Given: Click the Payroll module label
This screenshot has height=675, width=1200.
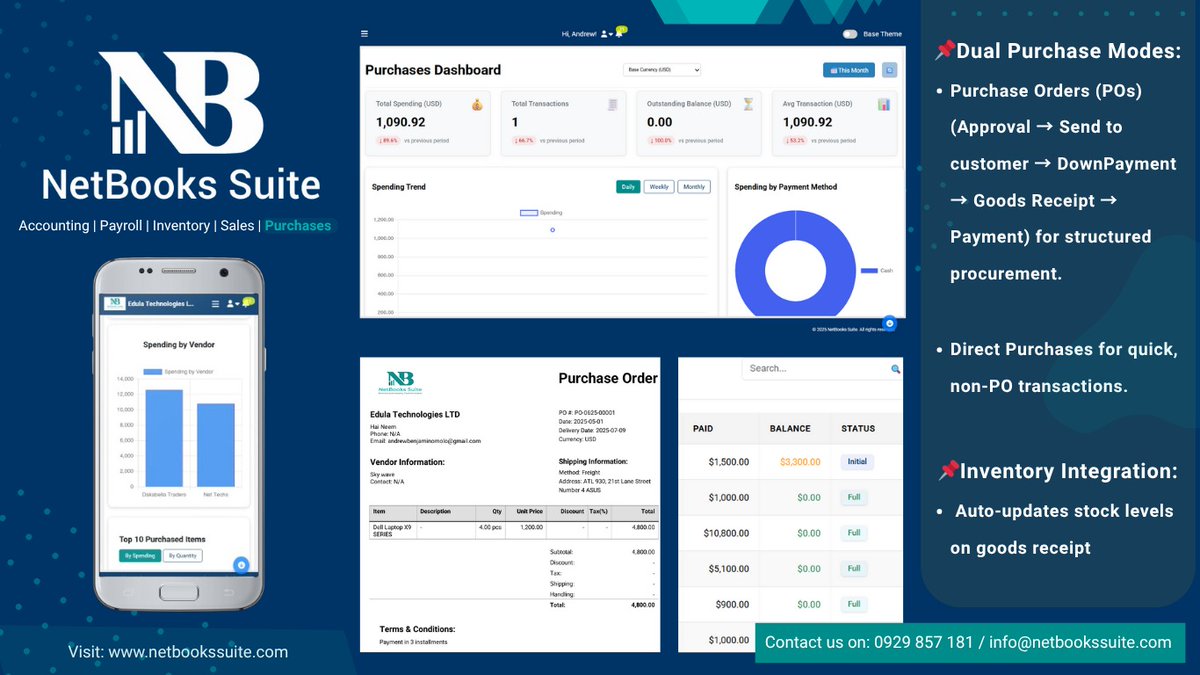Looking at the screenshot, I should tap(120, 226).
